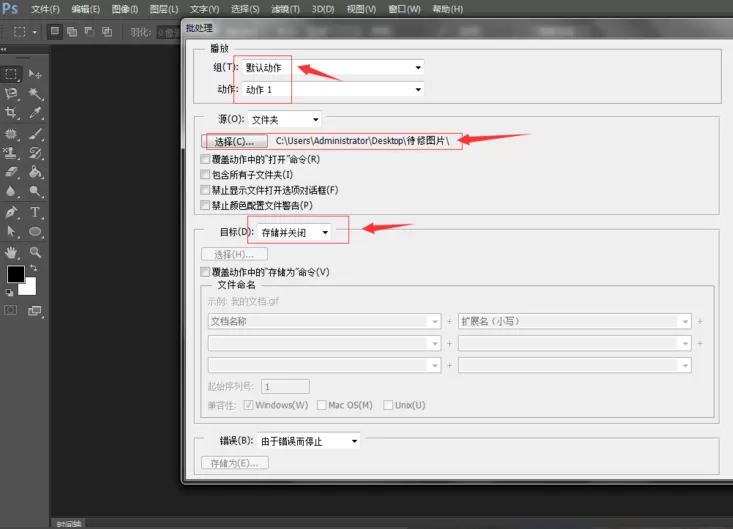
Task: Toggle 禁止显示文件打开选项对话框(F) checkbox
Action: tap(205, 190)
